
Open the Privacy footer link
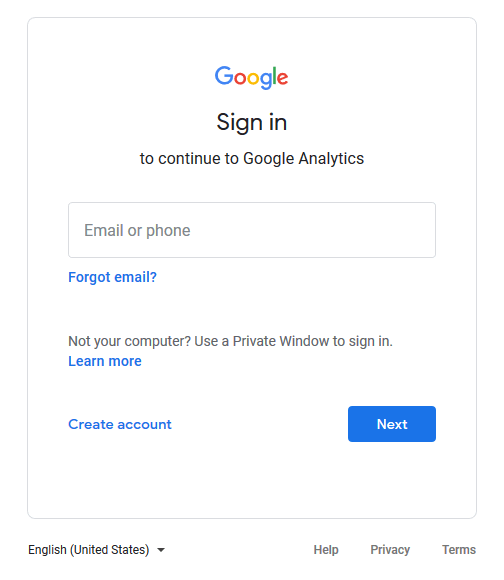390,550
